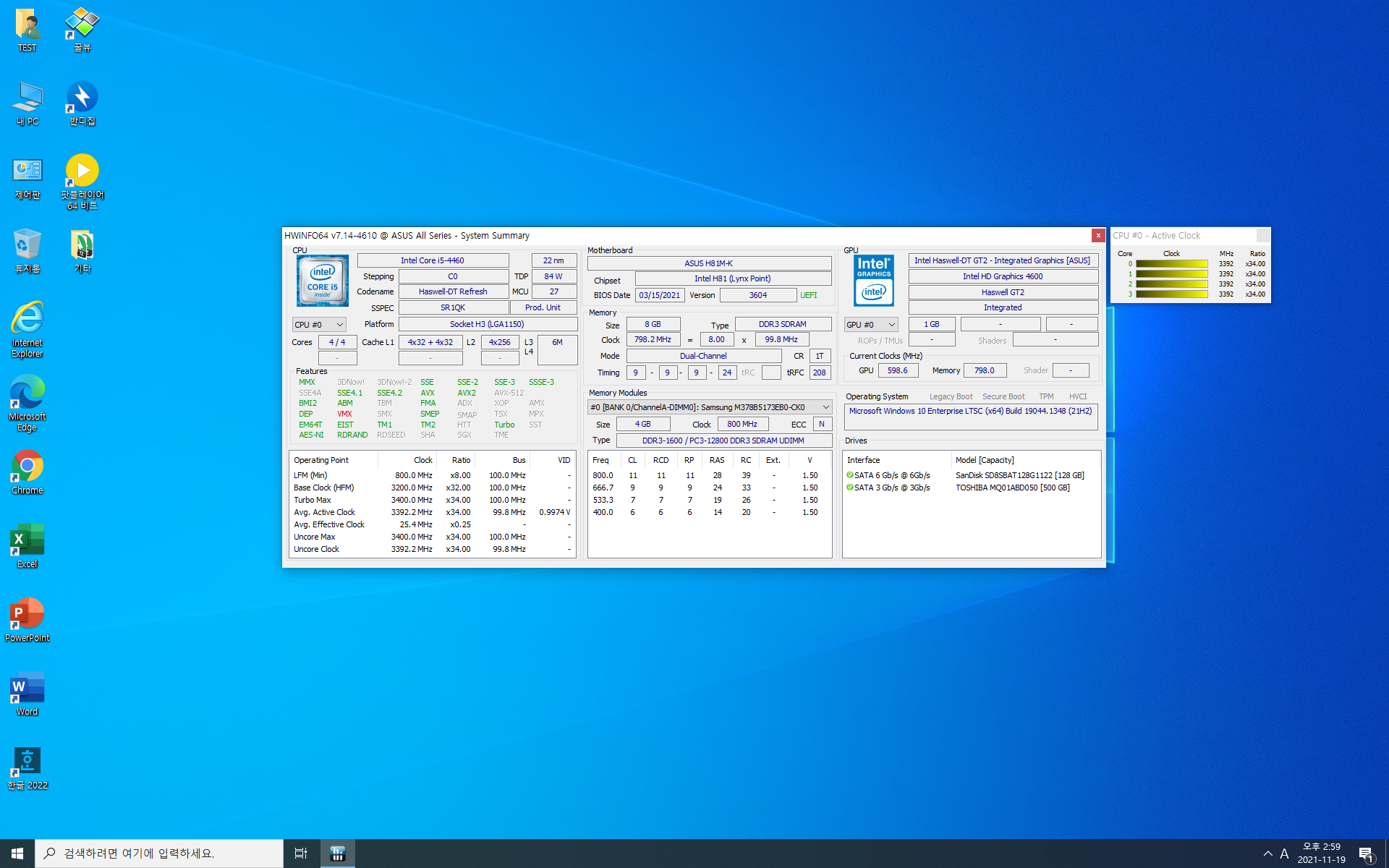Select the 내 PC desktop icon

point(27,104)
